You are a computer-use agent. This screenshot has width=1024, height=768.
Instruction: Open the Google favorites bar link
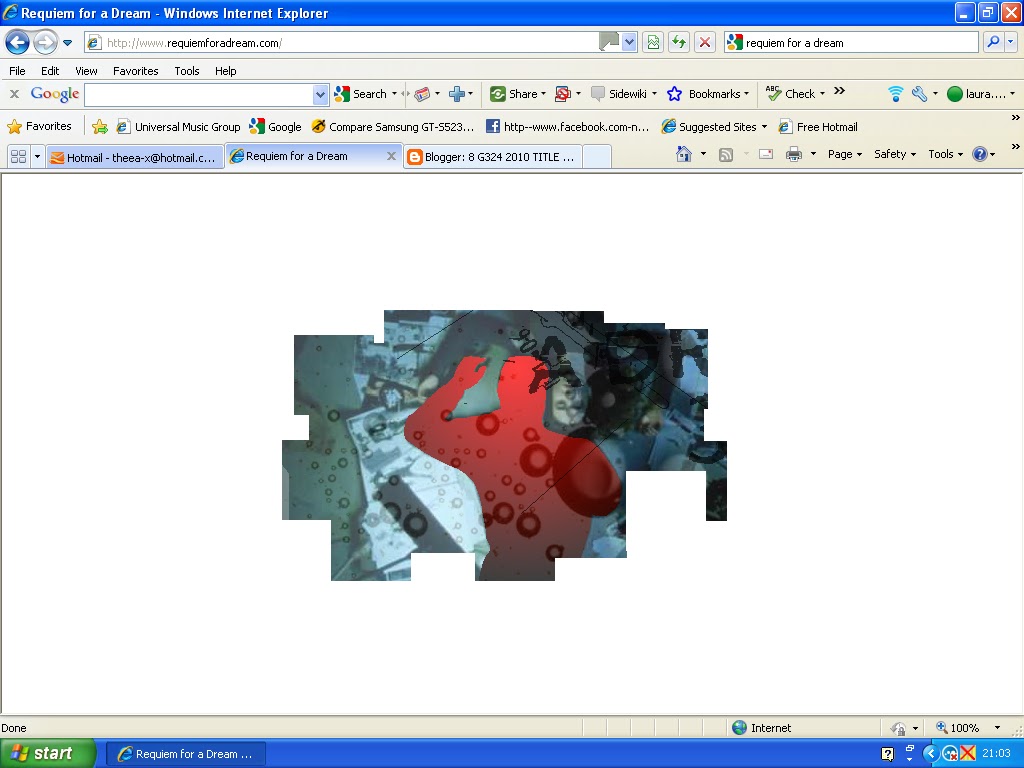pyautogui.click(x=276, y=127)
